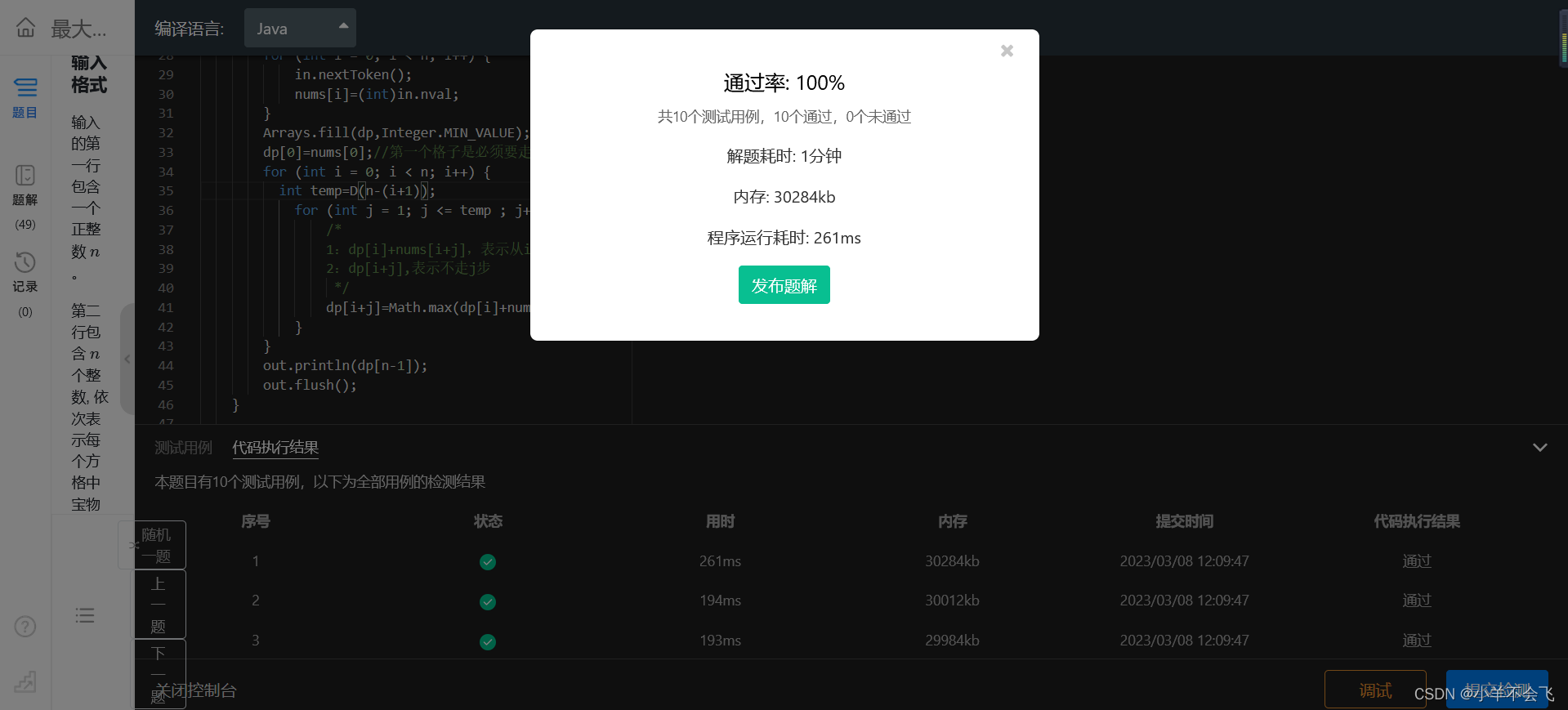Viewport: 1568px width, 710px height.
Task: Click the help question mark icon
Action: [x=25, y=626]
